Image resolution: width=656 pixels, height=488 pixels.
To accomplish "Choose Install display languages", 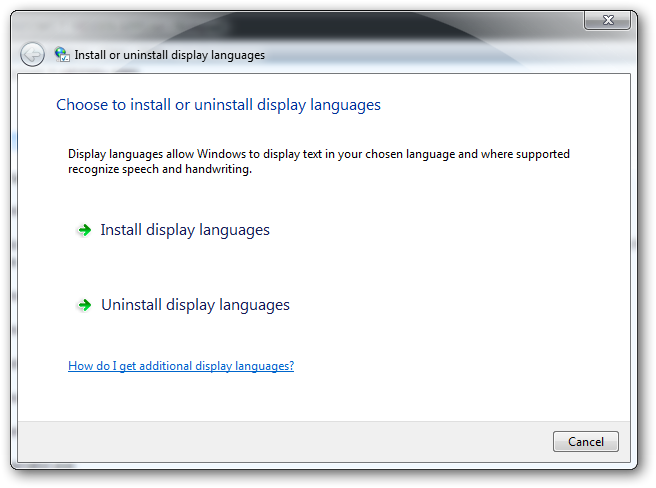I will tap(185, 230).
